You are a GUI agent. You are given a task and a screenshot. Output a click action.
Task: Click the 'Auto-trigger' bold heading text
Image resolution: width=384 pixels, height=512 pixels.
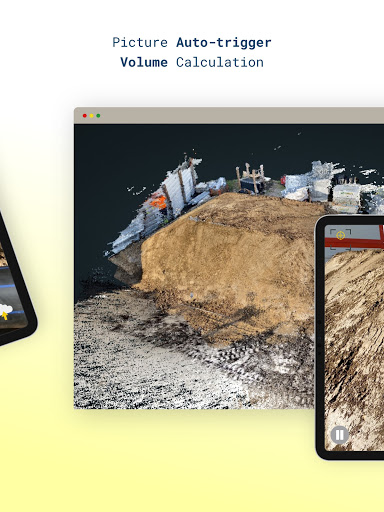224,43
